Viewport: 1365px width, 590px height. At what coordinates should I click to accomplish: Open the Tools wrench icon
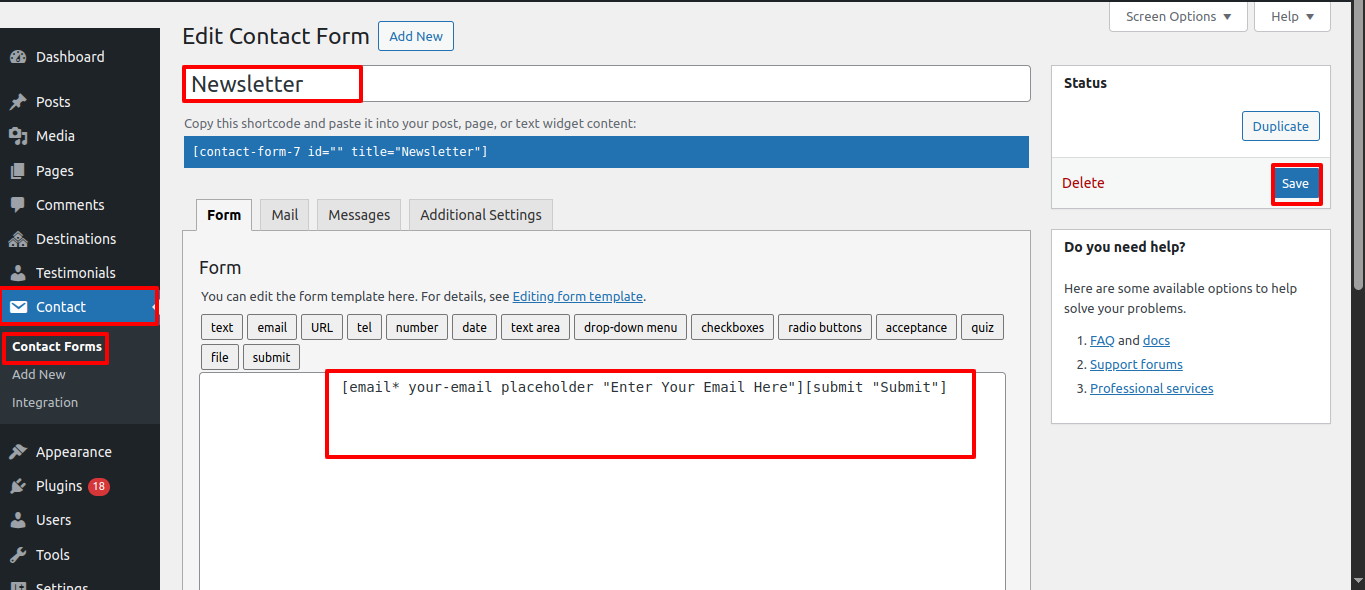tap(18, 555)
